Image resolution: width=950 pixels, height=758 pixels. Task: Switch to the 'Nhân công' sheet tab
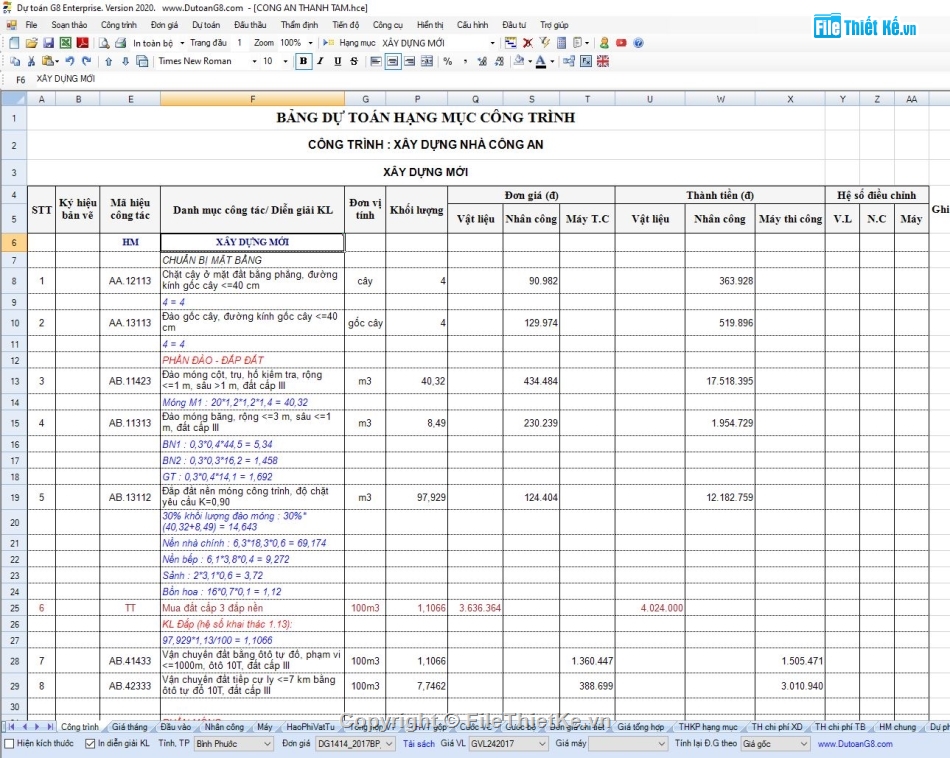click(x=224, y=726)
